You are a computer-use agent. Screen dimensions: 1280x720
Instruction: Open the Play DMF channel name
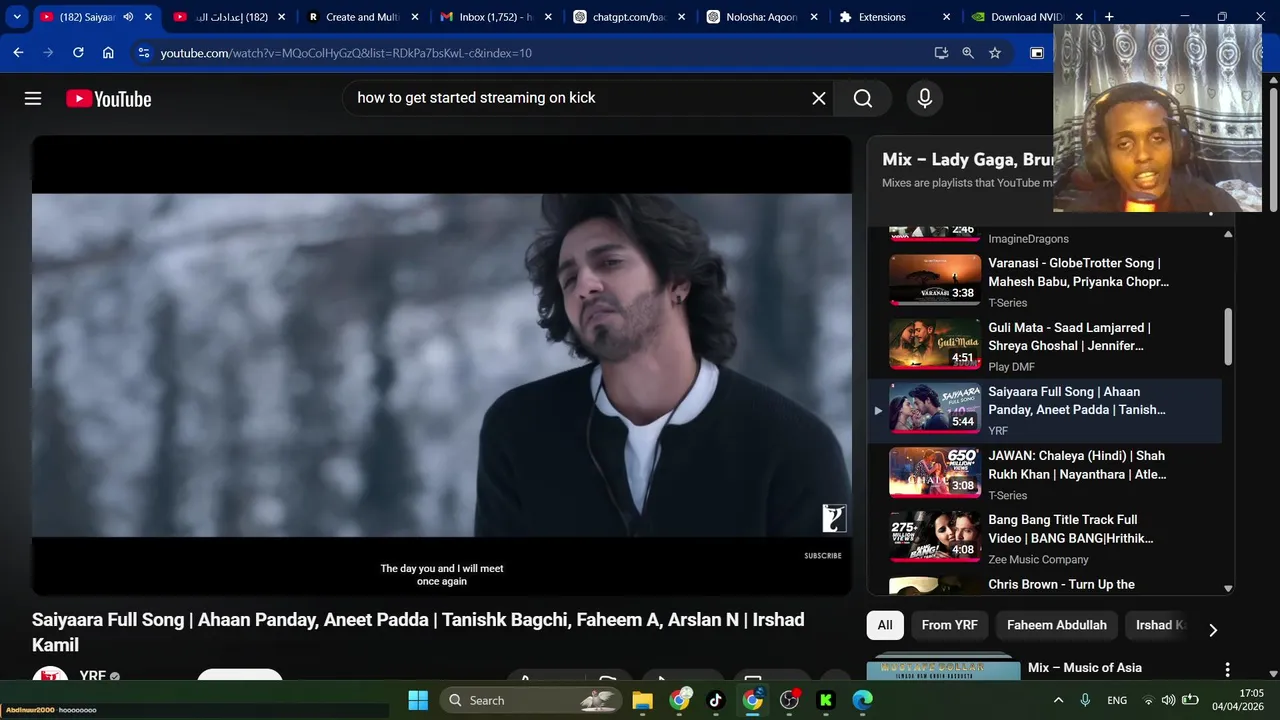click(1012, 367)
